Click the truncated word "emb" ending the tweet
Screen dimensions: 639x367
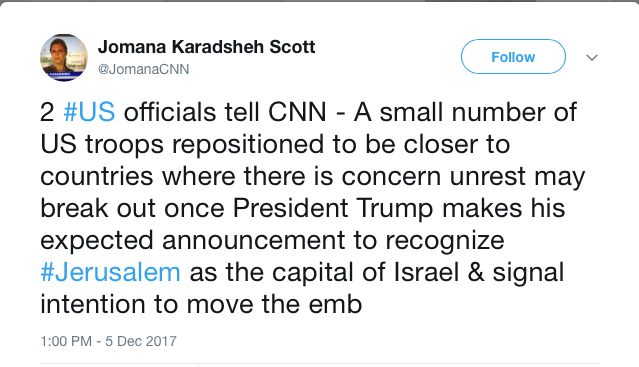coord(335,304)
